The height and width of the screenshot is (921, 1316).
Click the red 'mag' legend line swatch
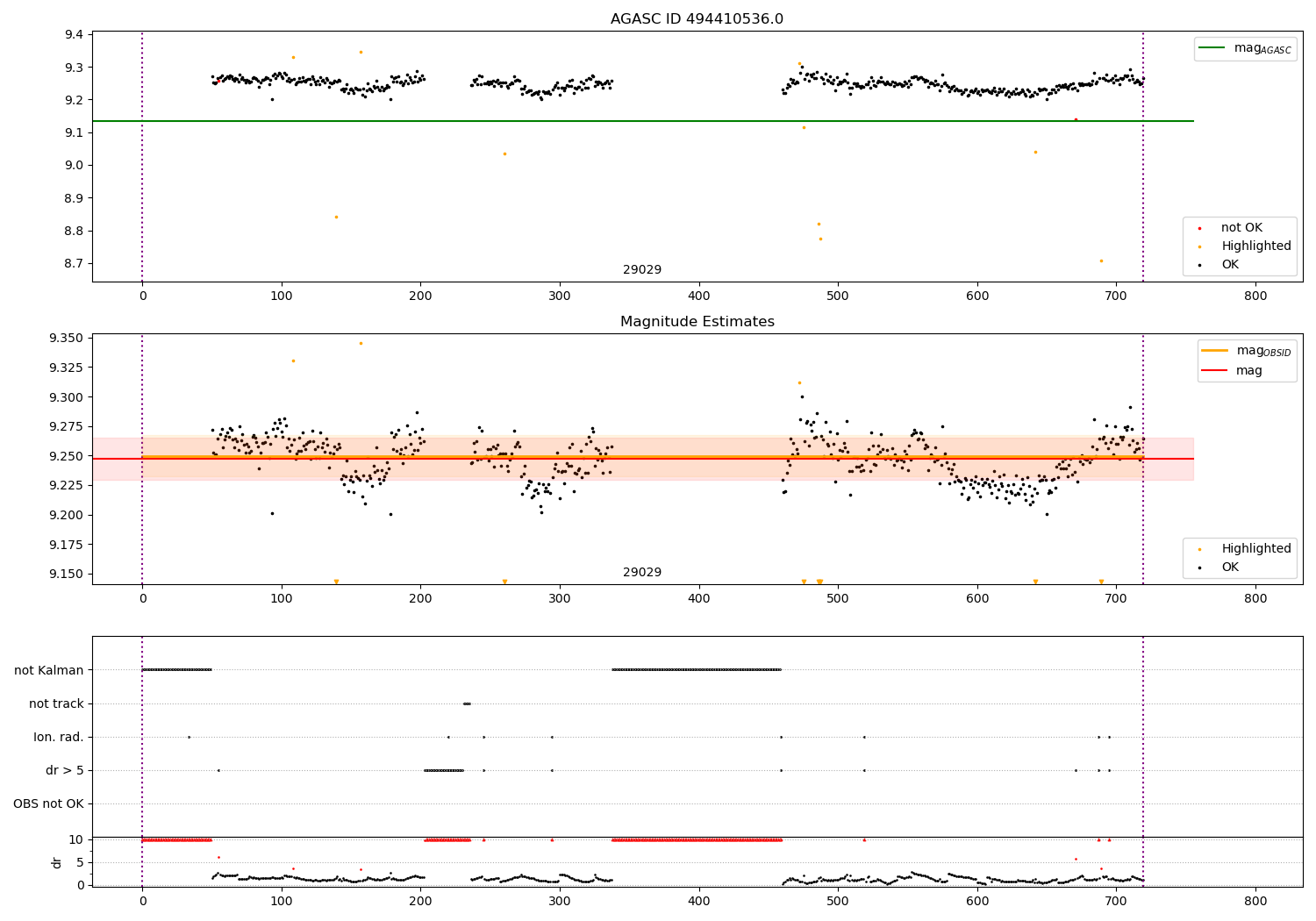tap(1215, 370)
